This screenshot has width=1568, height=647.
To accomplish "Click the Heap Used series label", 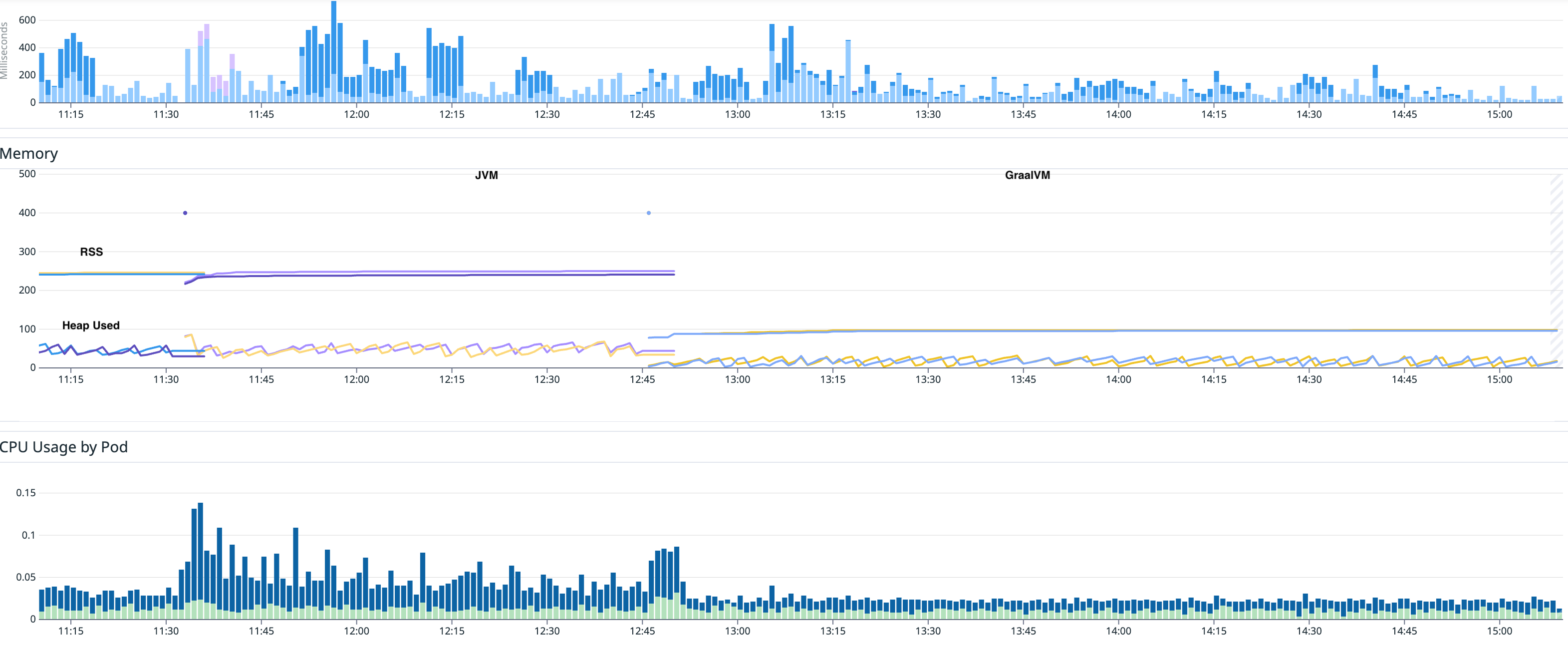I will [x=91, y=325].
